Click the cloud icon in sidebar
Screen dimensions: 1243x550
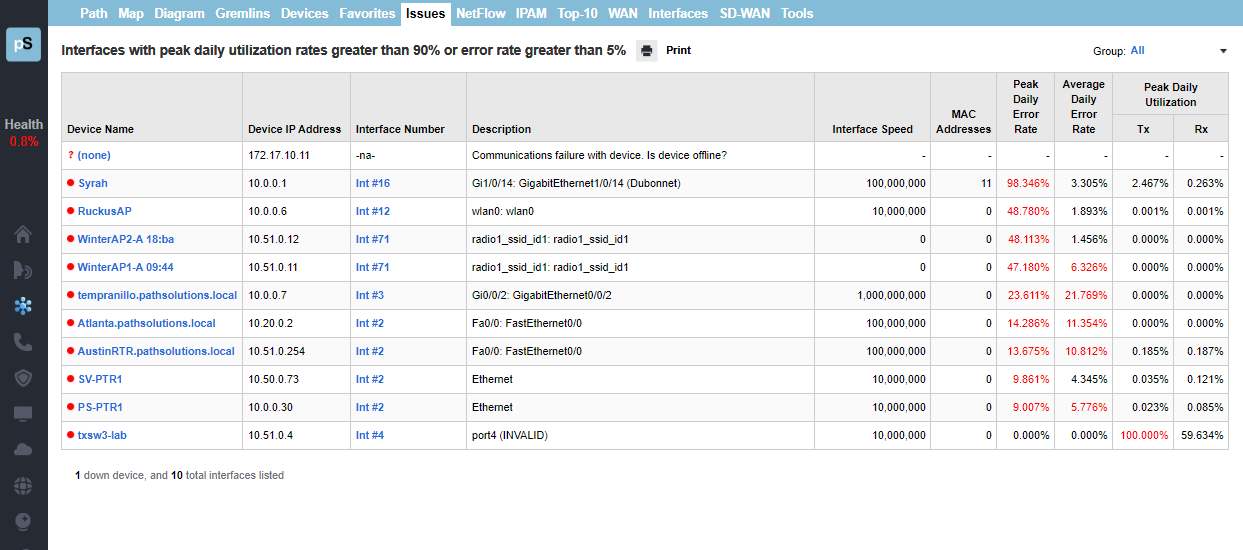click(x=23, y=450)
